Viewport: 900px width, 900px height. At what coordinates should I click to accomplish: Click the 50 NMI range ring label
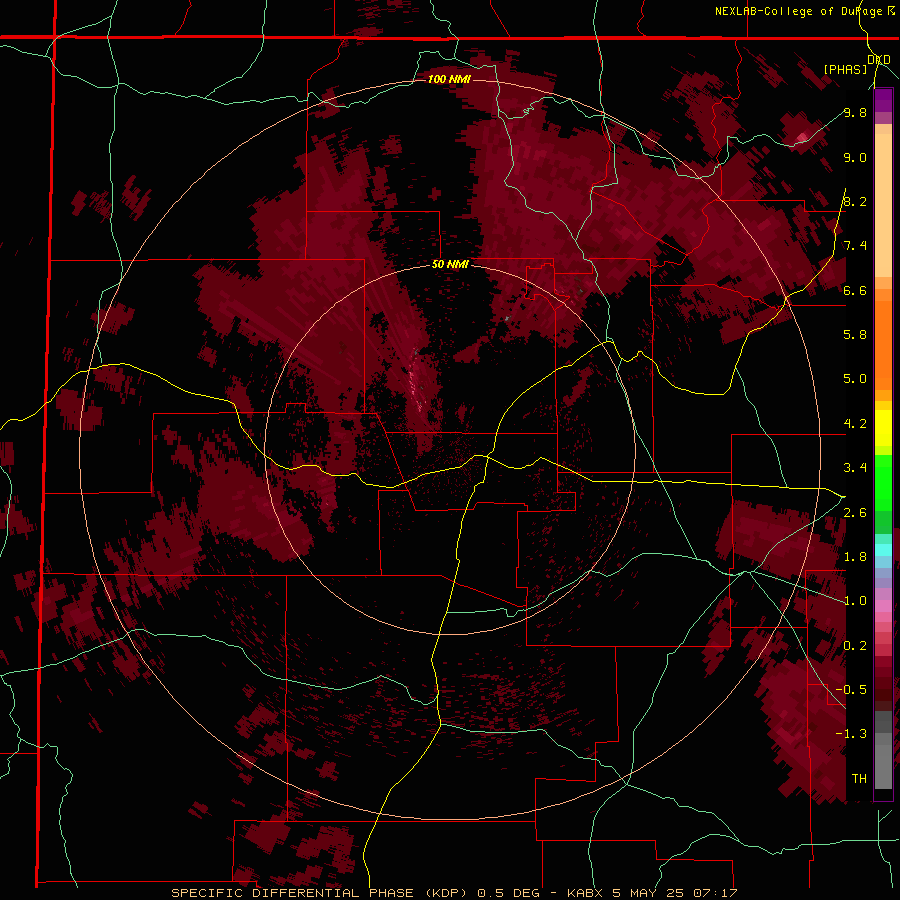click(x=450, y=264)
